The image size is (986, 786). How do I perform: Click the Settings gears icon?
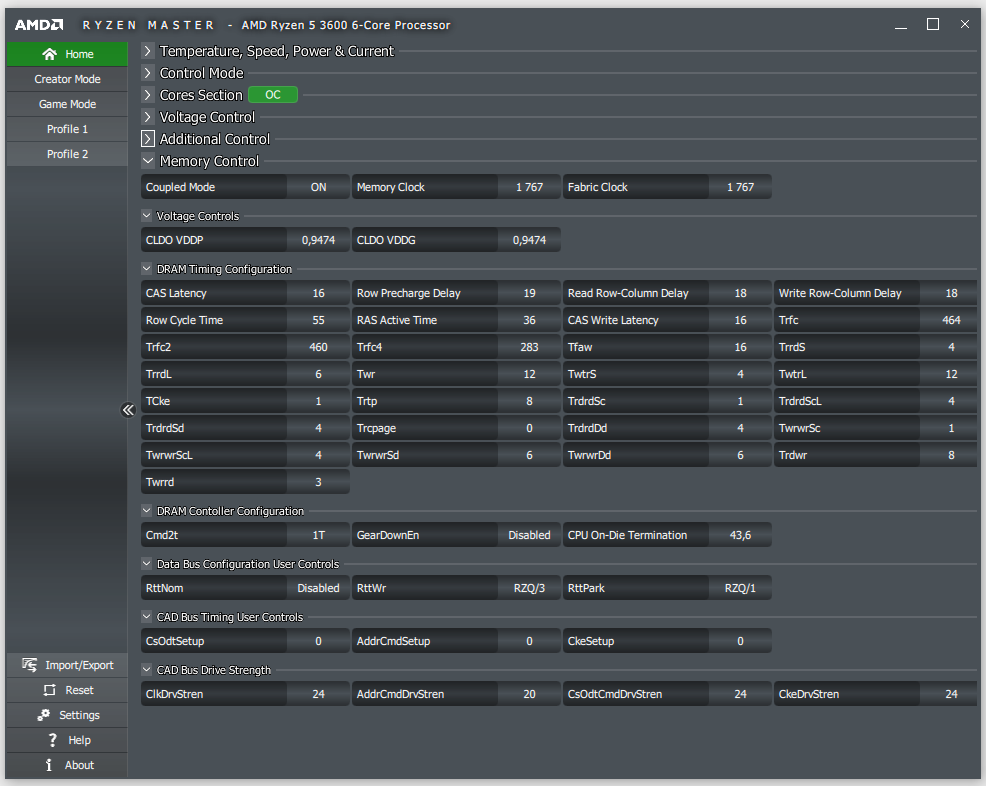tap(43, 715)
